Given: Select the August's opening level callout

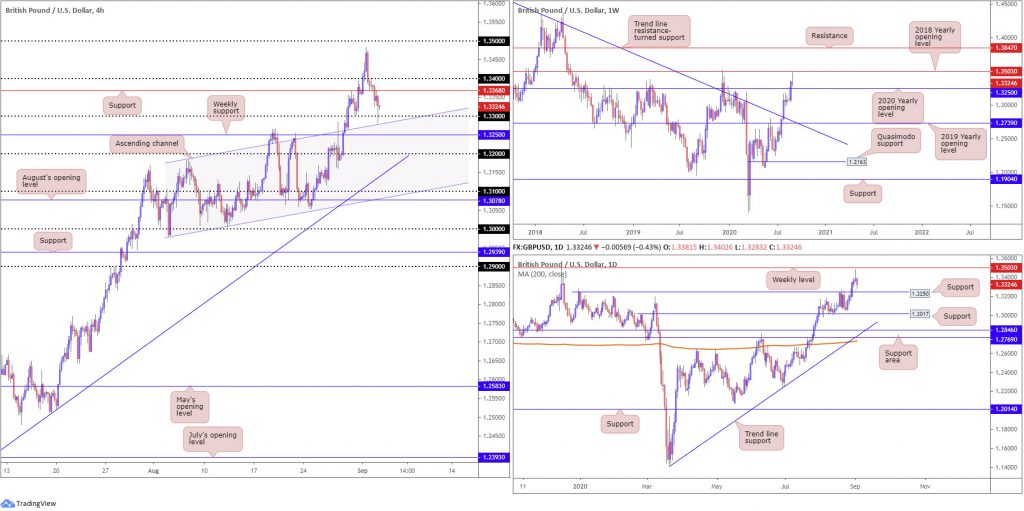Looking at the screenshot, I should coord(53,181).
